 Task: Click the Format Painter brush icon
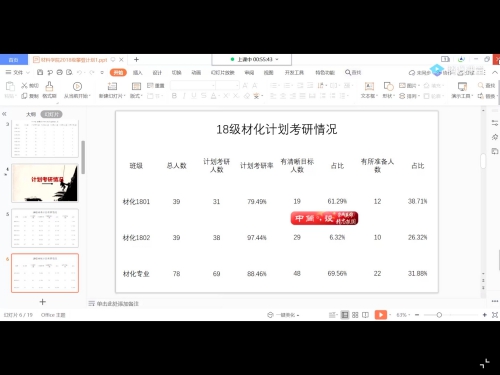(49, 86)
